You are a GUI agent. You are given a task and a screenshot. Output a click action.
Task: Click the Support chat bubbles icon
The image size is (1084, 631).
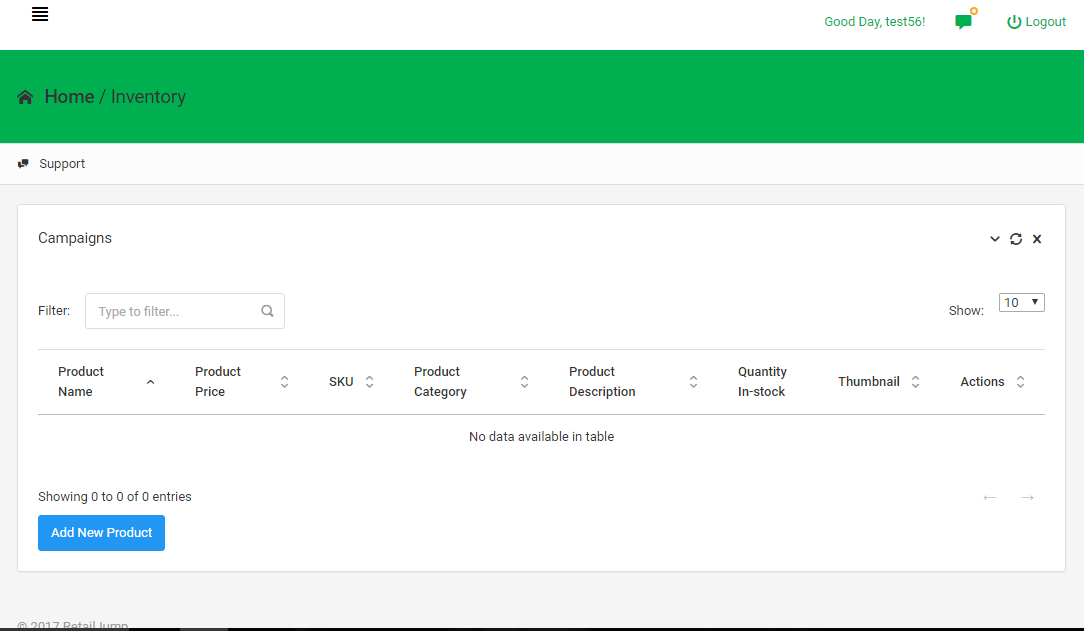point(24,164)
